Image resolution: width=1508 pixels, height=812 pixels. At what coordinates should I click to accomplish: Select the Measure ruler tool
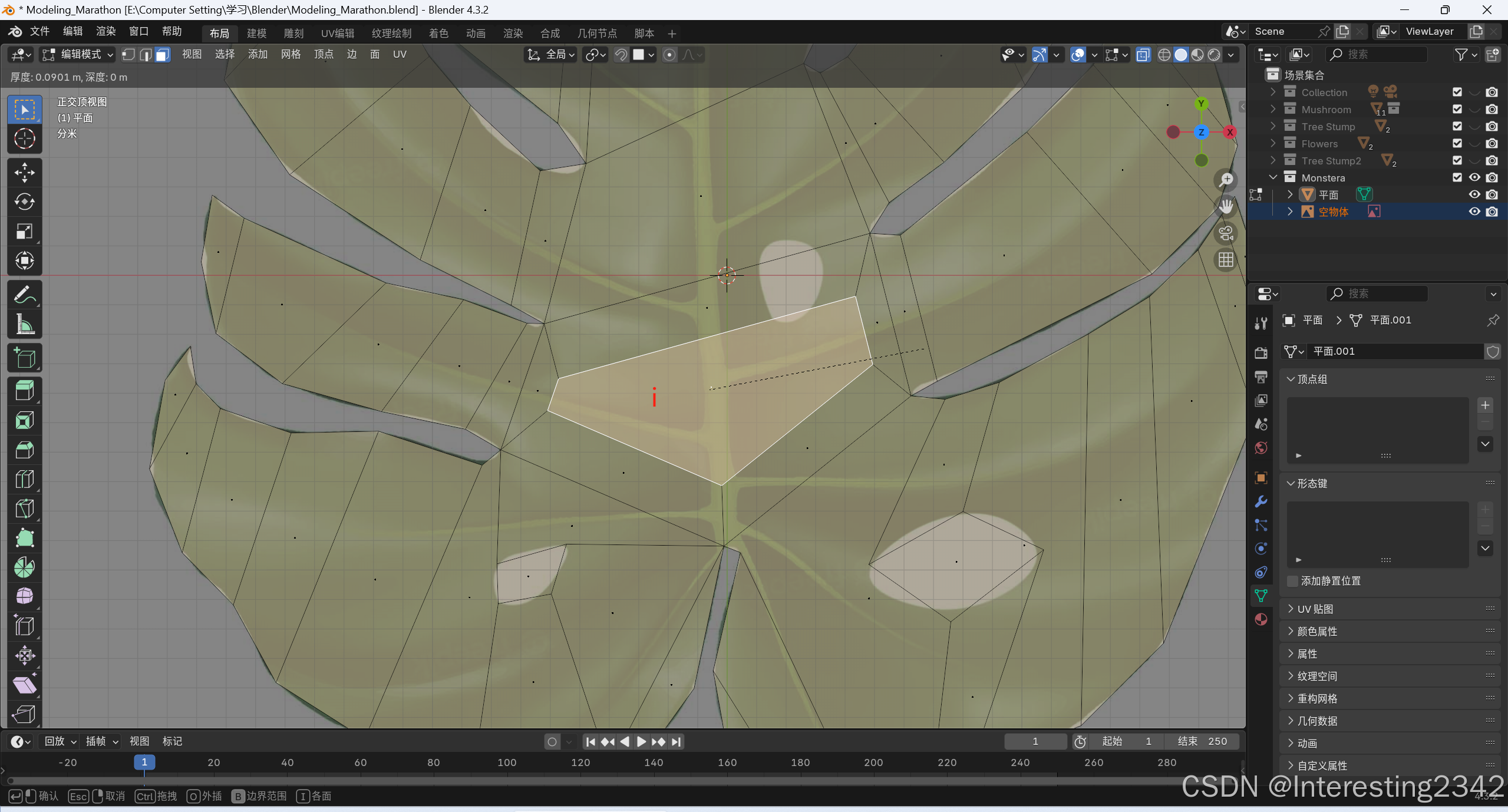point(24,324)
